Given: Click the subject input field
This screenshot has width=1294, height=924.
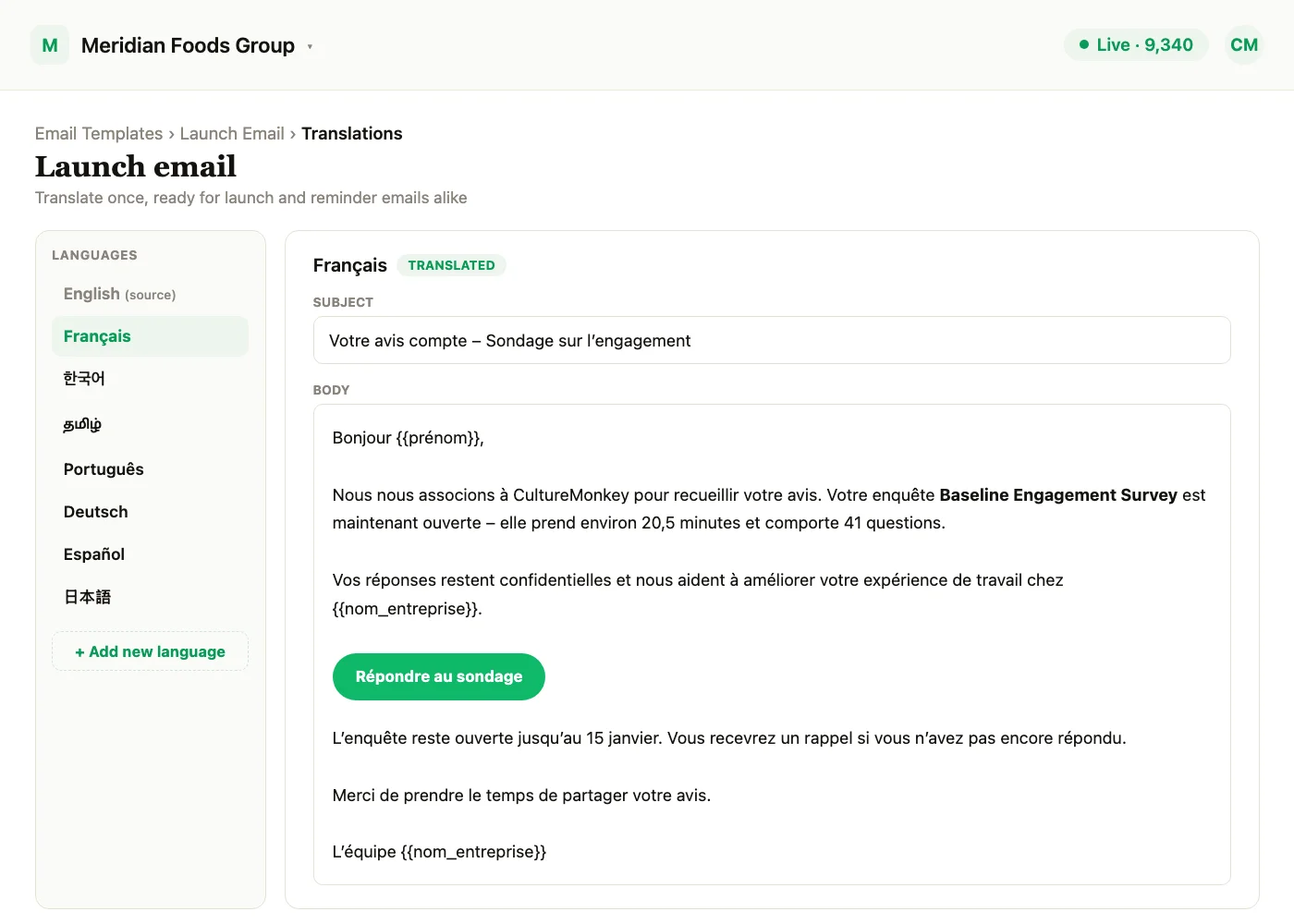Looking at the screenshot, I should (772, 340).
